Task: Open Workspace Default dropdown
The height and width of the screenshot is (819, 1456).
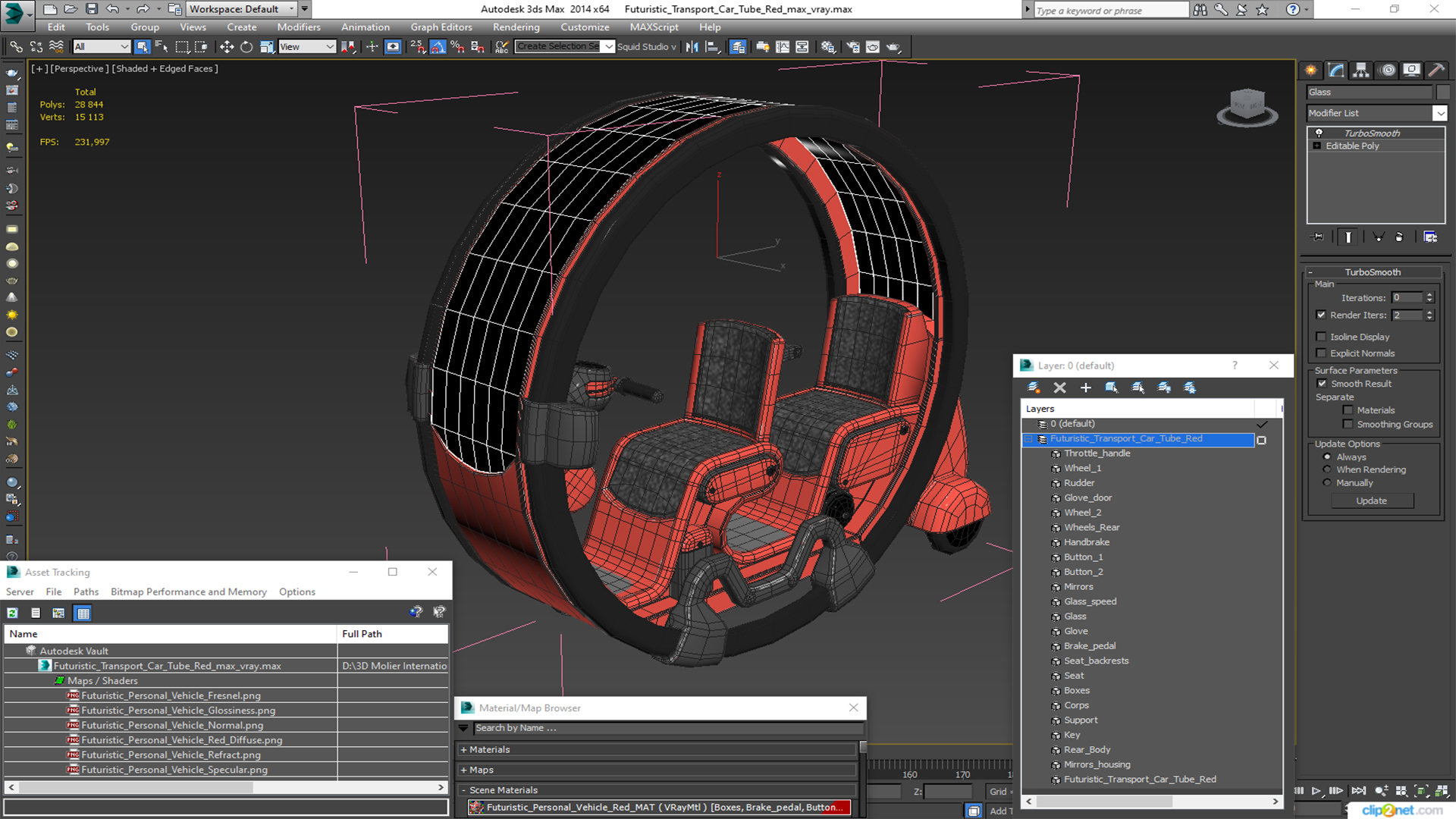Action: tap(242, 9)
